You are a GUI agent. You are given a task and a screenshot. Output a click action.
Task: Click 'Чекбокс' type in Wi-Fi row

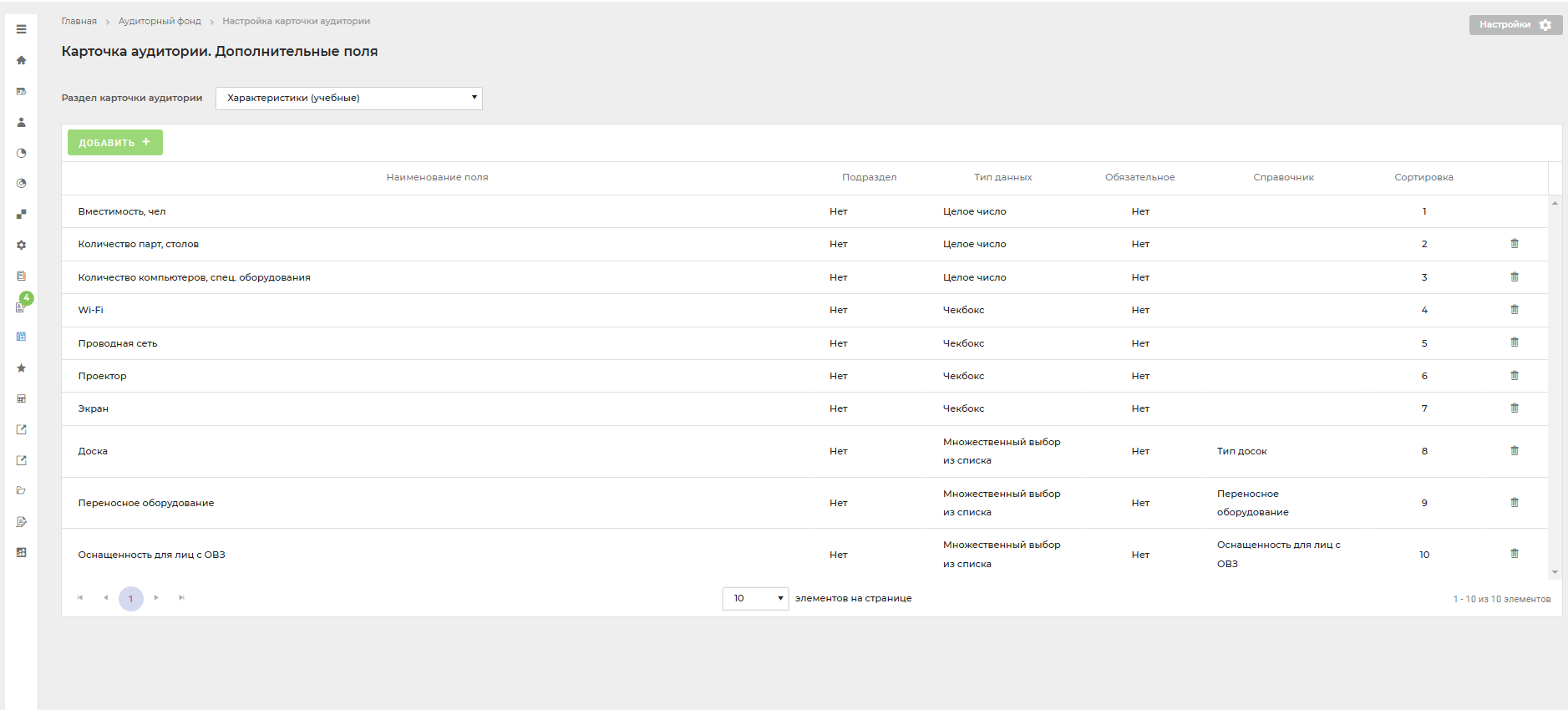[964, 310]
